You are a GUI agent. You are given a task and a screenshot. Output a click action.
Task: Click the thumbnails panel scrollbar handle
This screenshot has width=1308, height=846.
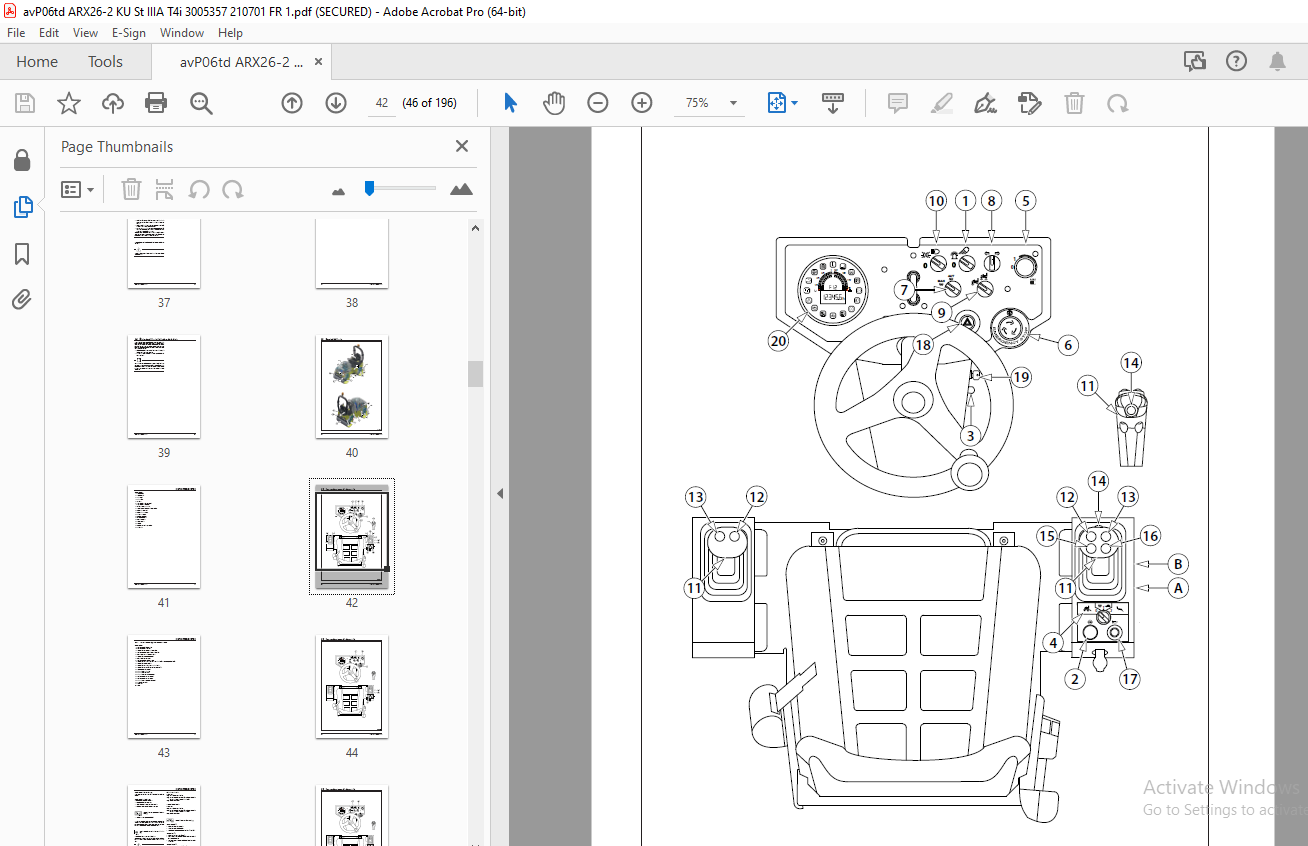click(x=476, y=374)
